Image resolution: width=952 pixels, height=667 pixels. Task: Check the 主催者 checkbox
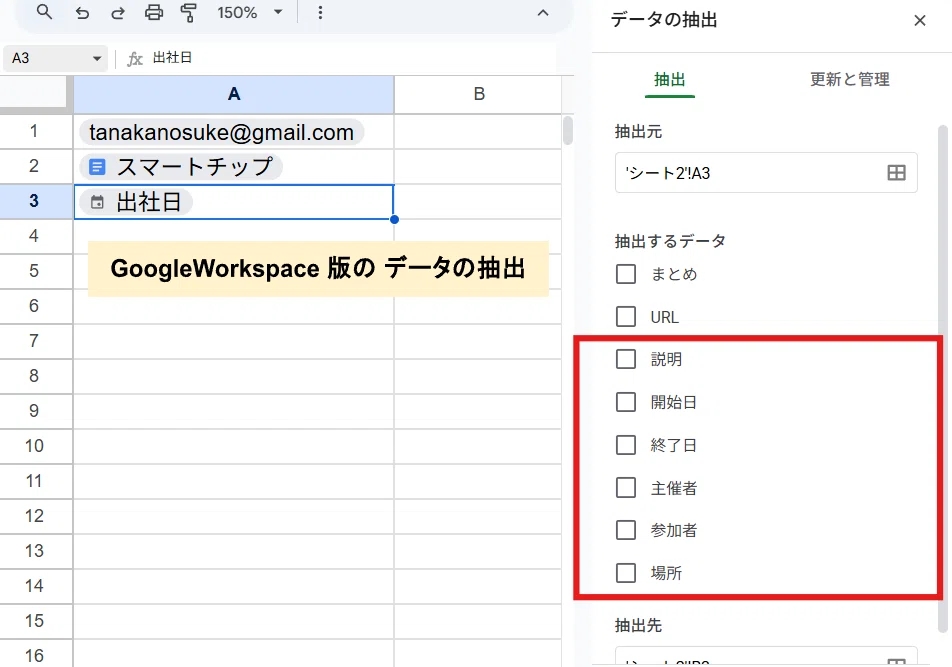click(625, 487)
